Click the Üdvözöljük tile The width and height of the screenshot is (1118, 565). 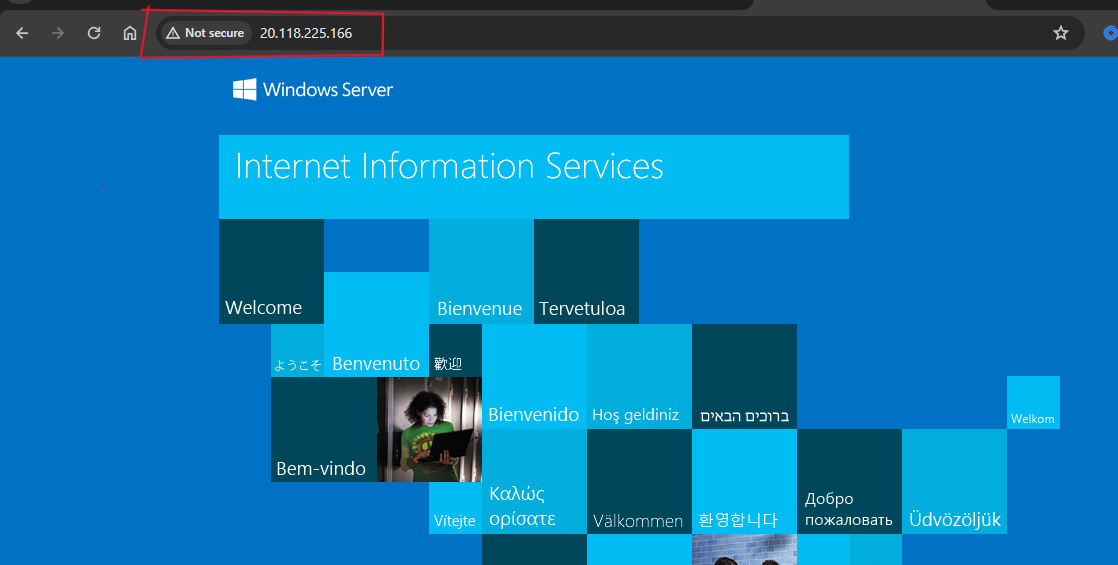point(954,482)
